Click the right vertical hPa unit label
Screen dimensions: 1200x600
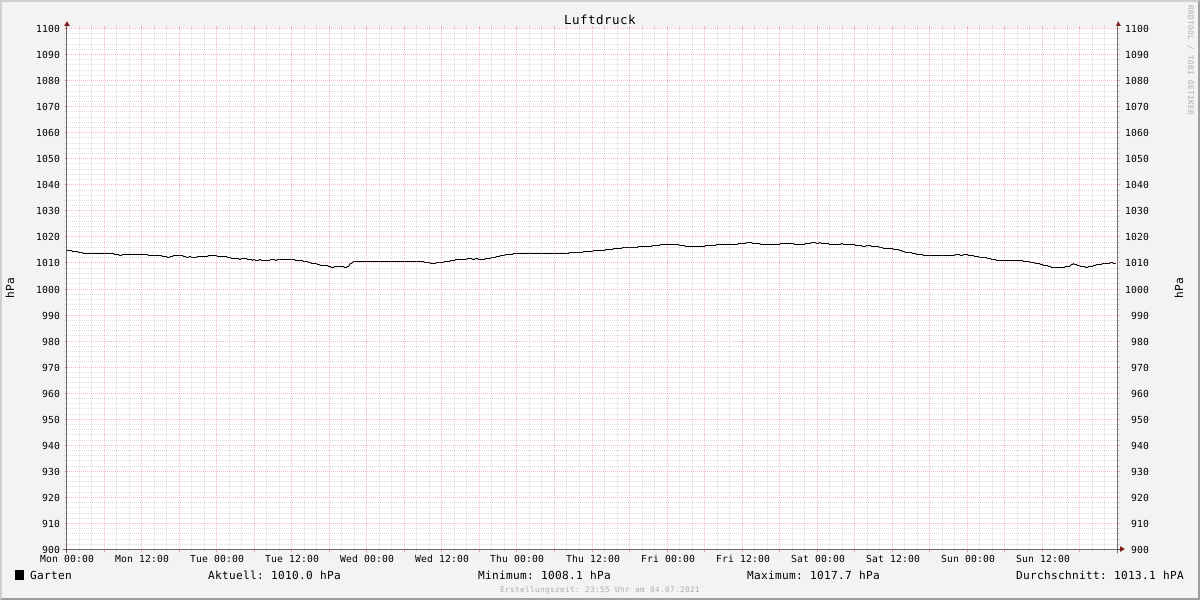[1179, 288]
